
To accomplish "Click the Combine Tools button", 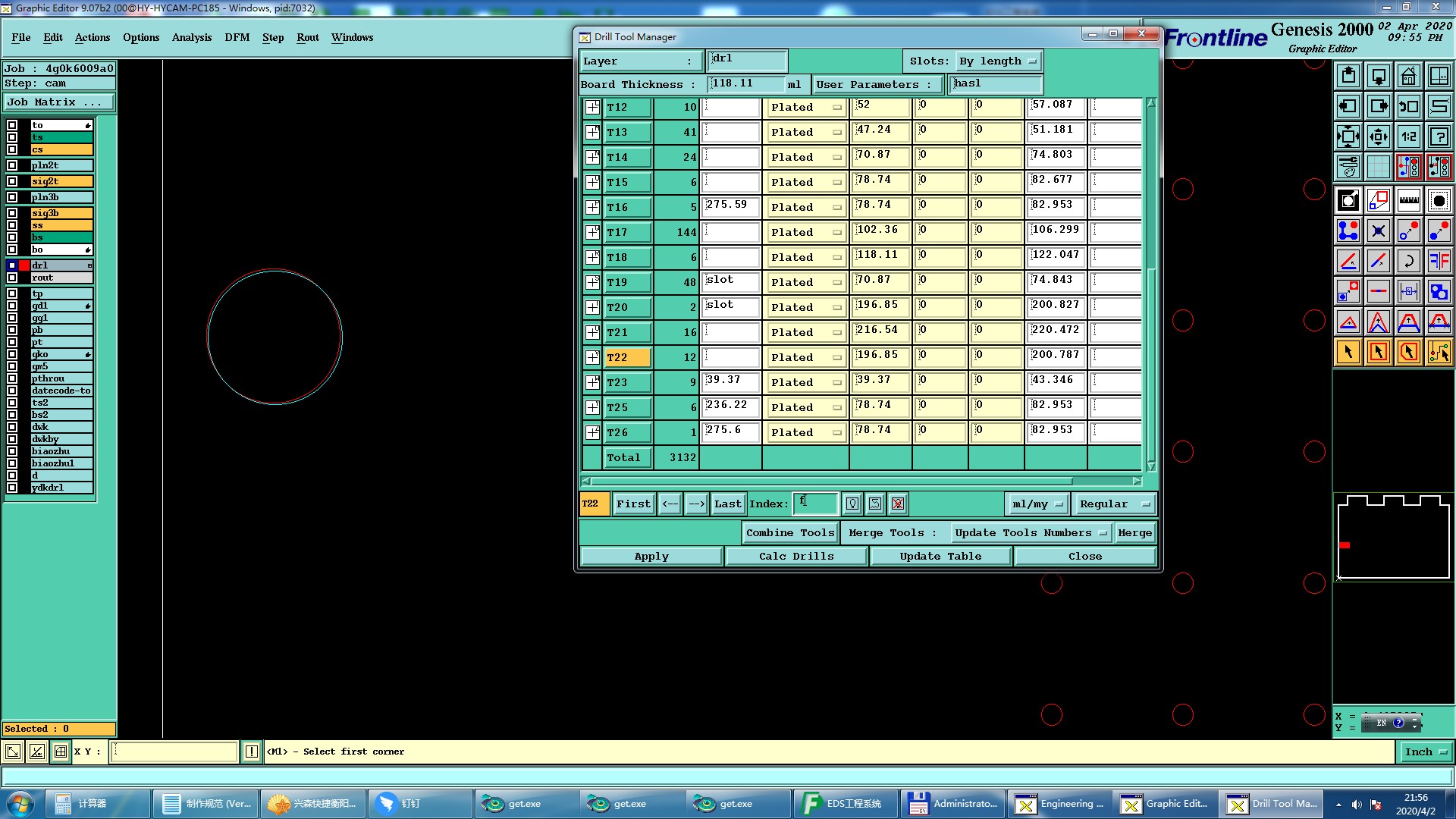I will click(790, 533).
